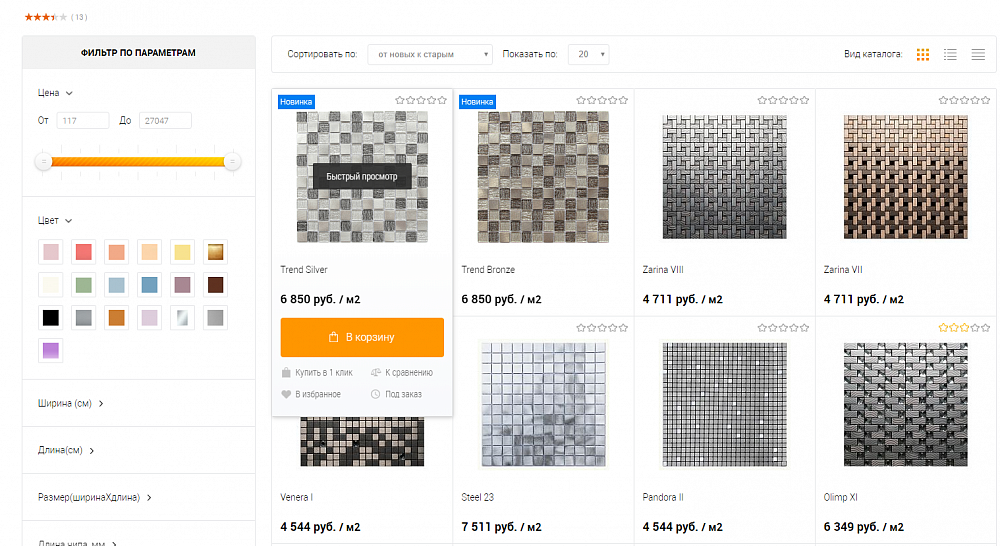The width and height of the screenshot is (1000, 546).
Task: Switch to compact table view icon
Action: (x=978, y=55)
